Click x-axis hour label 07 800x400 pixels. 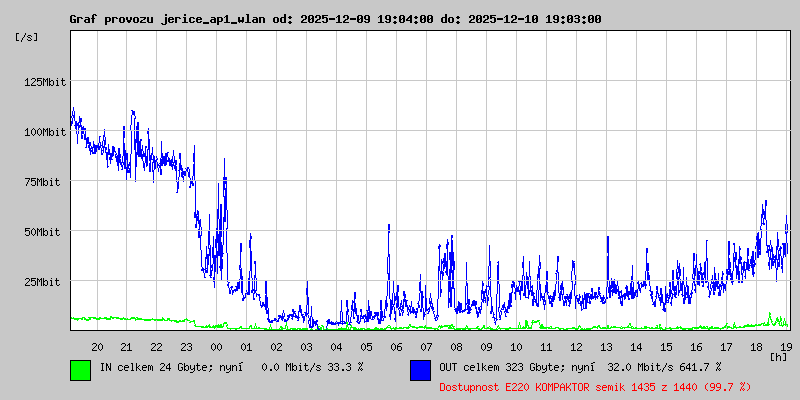click(x=426, y=347)
